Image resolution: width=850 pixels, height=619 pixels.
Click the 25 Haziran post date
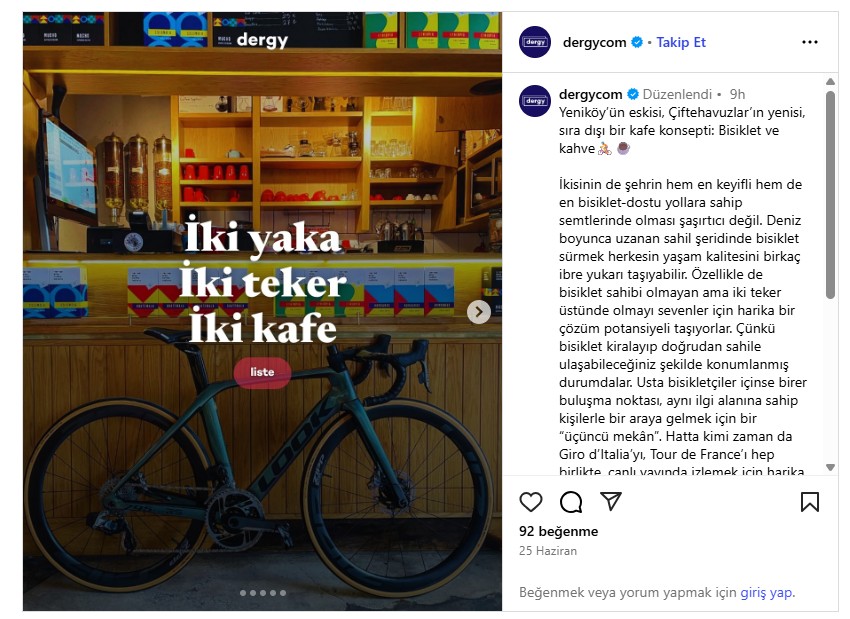[548, 551]
